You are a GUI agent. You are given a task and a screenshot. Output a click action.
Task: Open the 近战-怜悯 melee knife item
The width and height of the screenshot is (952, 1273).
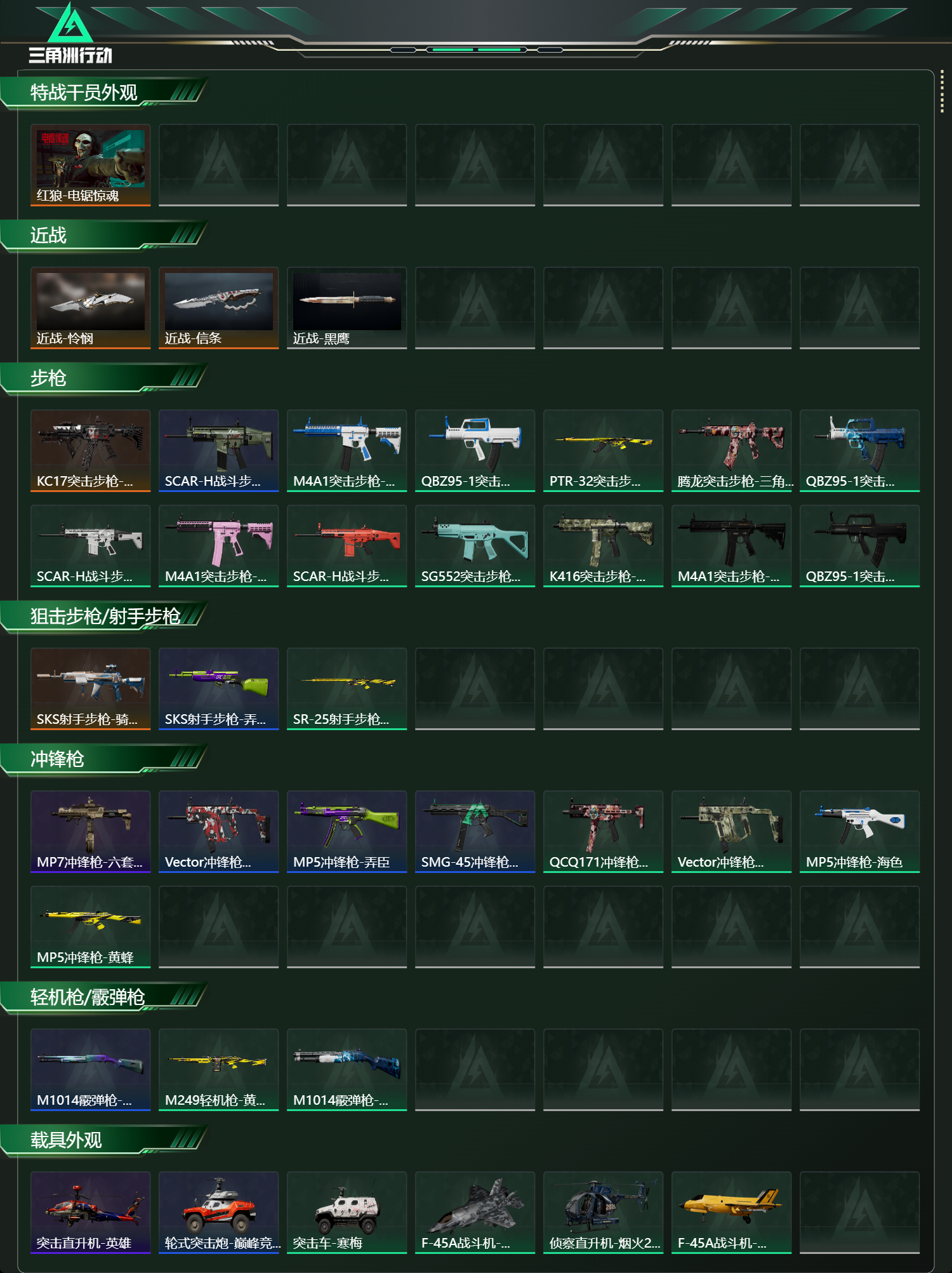coord(91,308)
